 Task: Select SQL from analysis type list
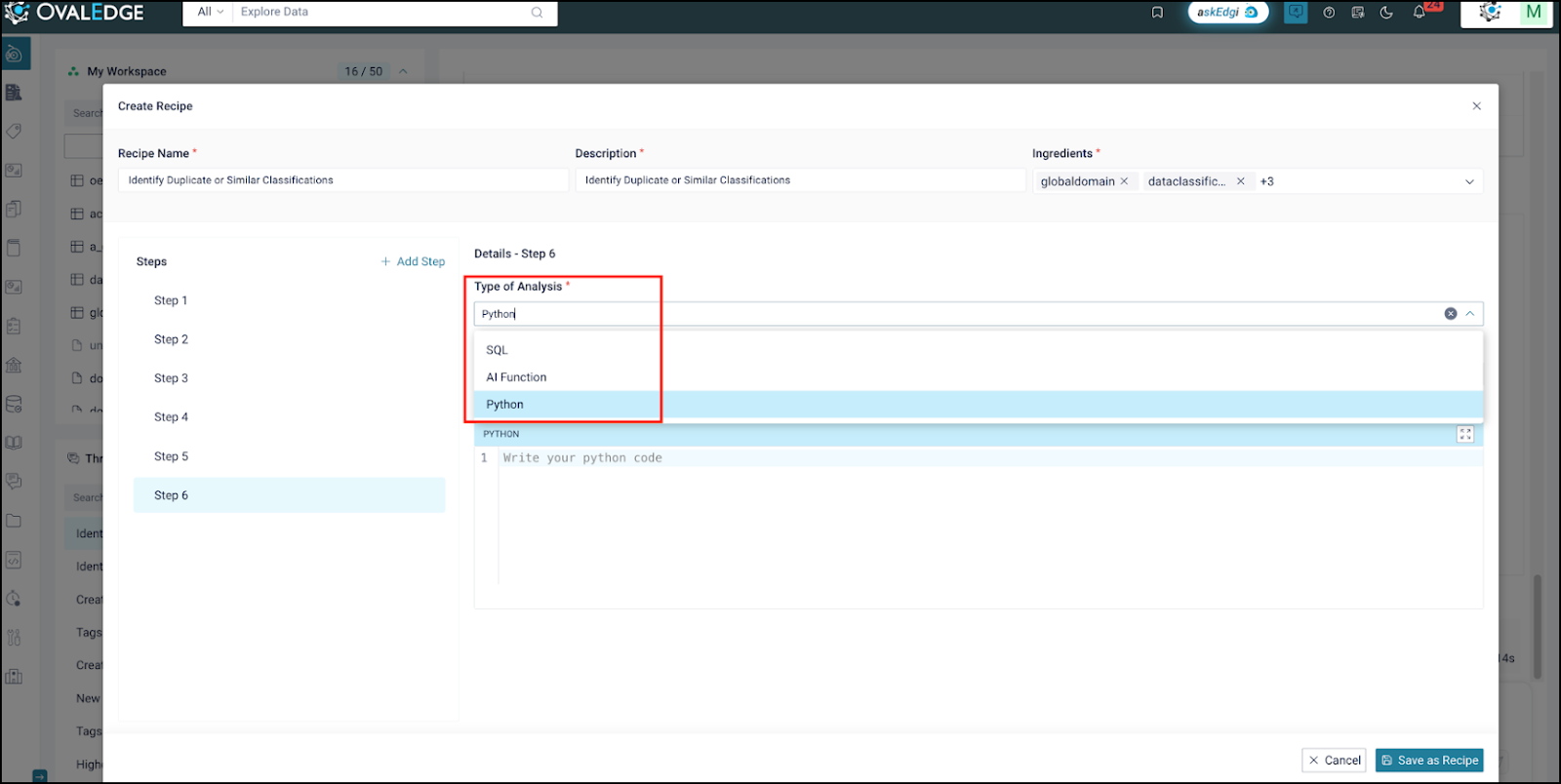[498, 350]
